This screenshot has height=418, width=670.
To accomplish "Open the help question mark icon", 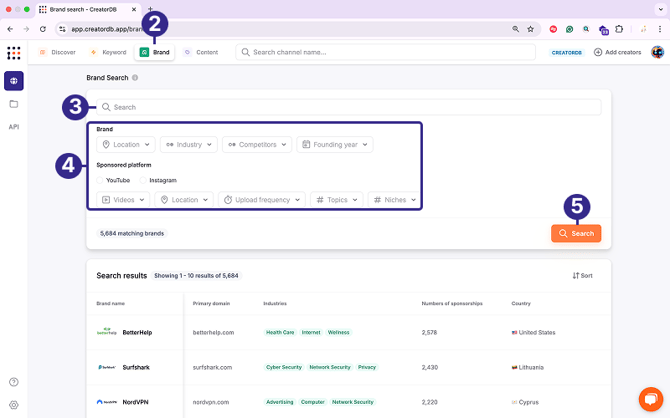I will click(x=14, y=382).
